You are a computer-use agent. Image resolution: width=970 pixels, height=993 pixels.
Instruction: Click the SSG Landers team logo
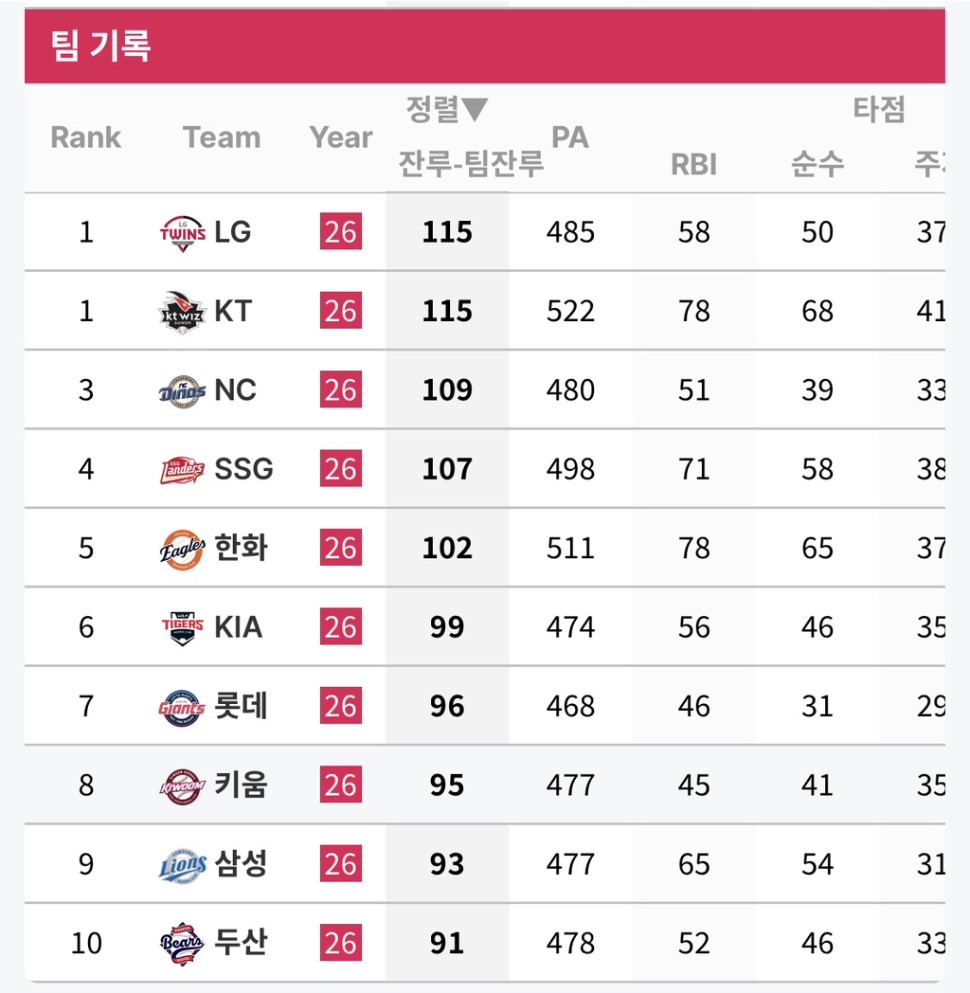(183, 469)
